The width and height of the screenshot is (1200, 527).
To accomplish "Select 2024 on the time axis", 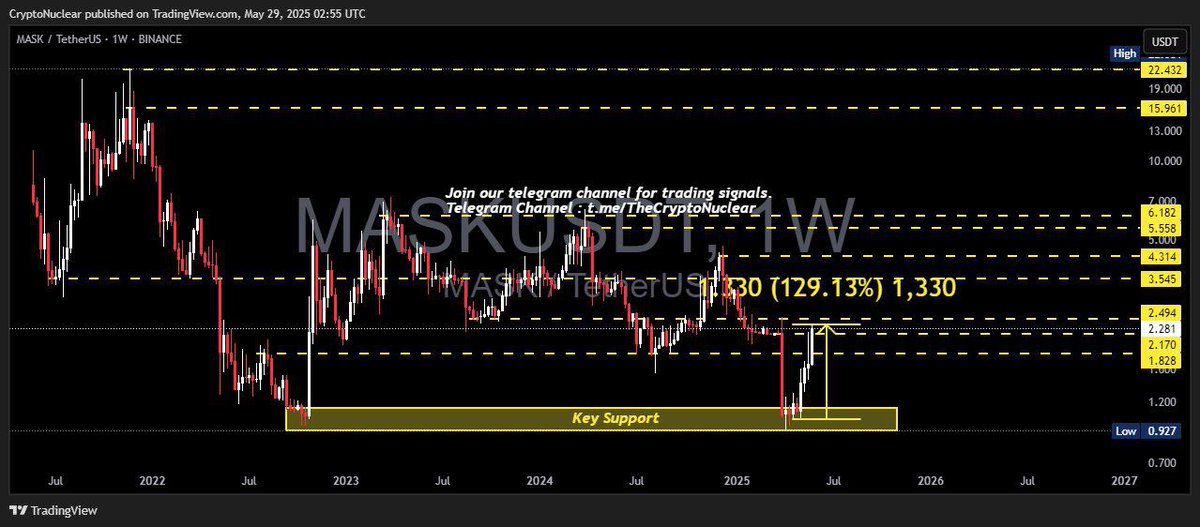I will (540, 481).
